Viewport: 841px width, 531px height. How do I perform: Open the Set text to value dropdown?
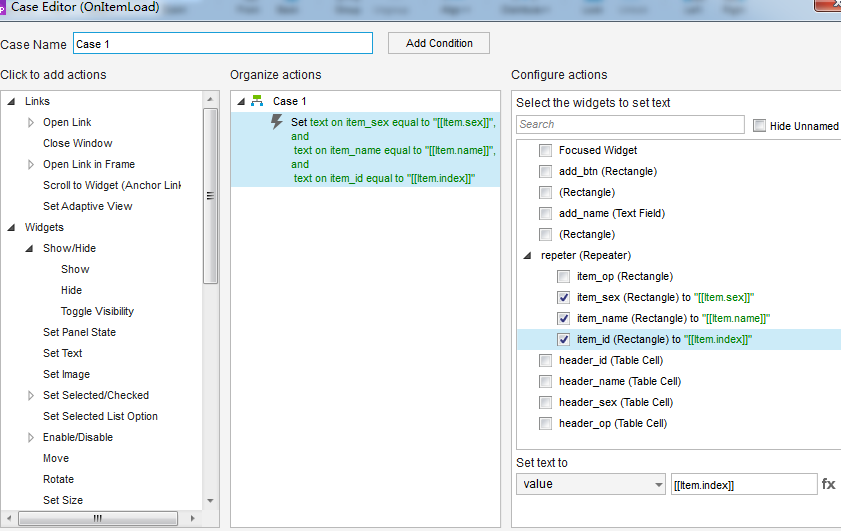coord(591,484)
